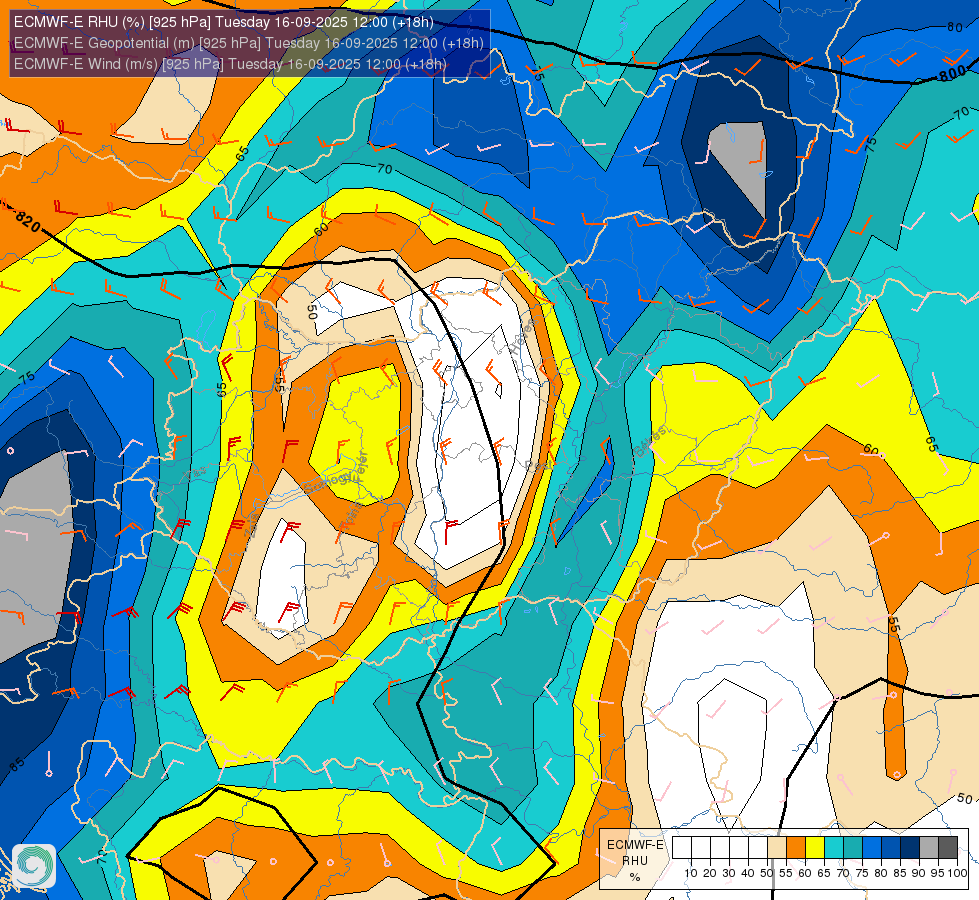
Task: Click the legend title ECMWF-E RHU %
Action: pos(635,860)
